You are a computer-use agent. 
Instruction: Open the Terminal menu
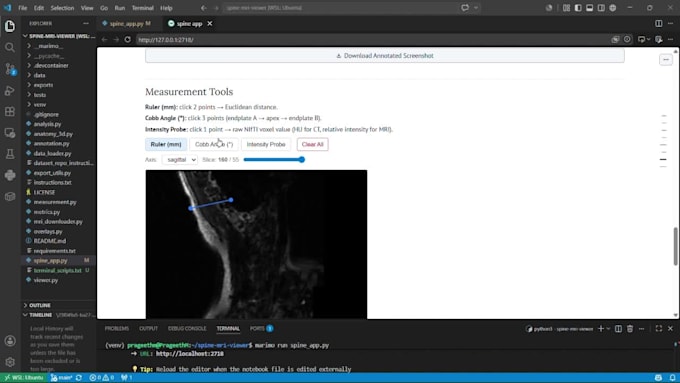[x=142, y=8]
